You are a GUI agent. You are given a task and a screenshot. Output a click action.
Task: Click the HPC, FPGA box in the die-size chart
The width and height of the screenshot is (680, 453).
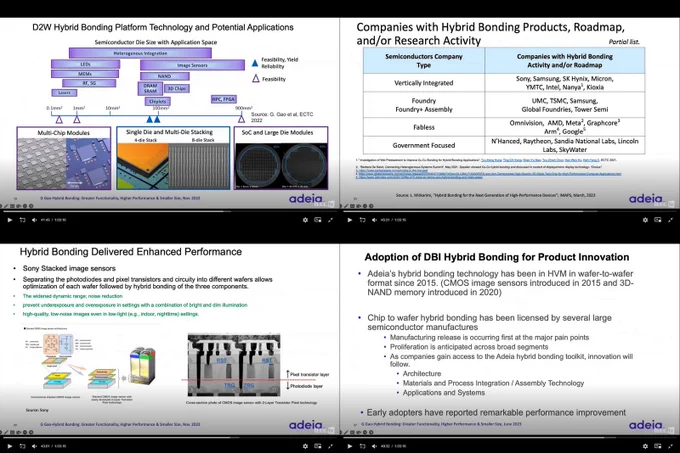tap(224, 99)
